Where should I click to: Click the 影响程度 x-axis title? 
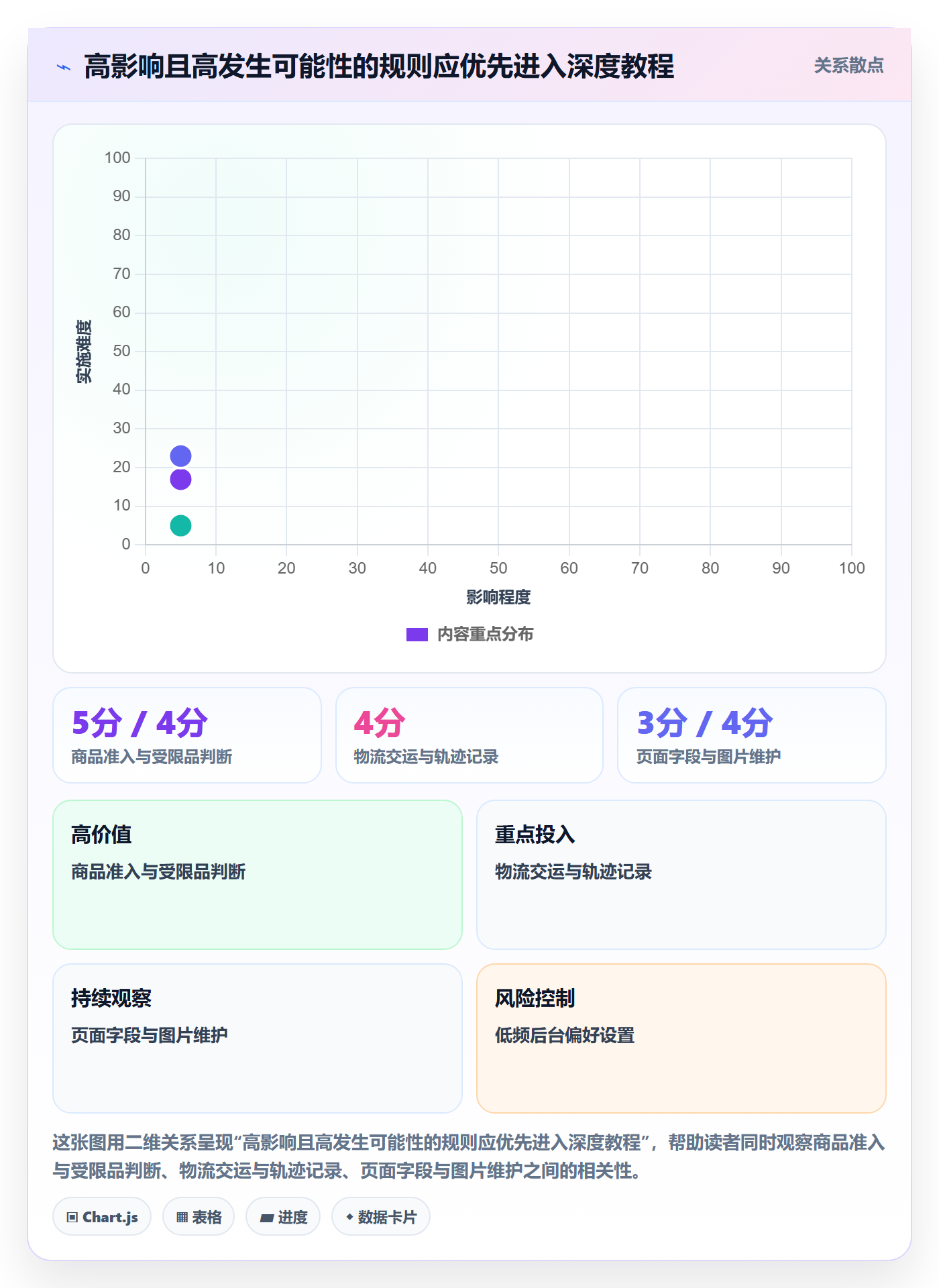[498, 597]
